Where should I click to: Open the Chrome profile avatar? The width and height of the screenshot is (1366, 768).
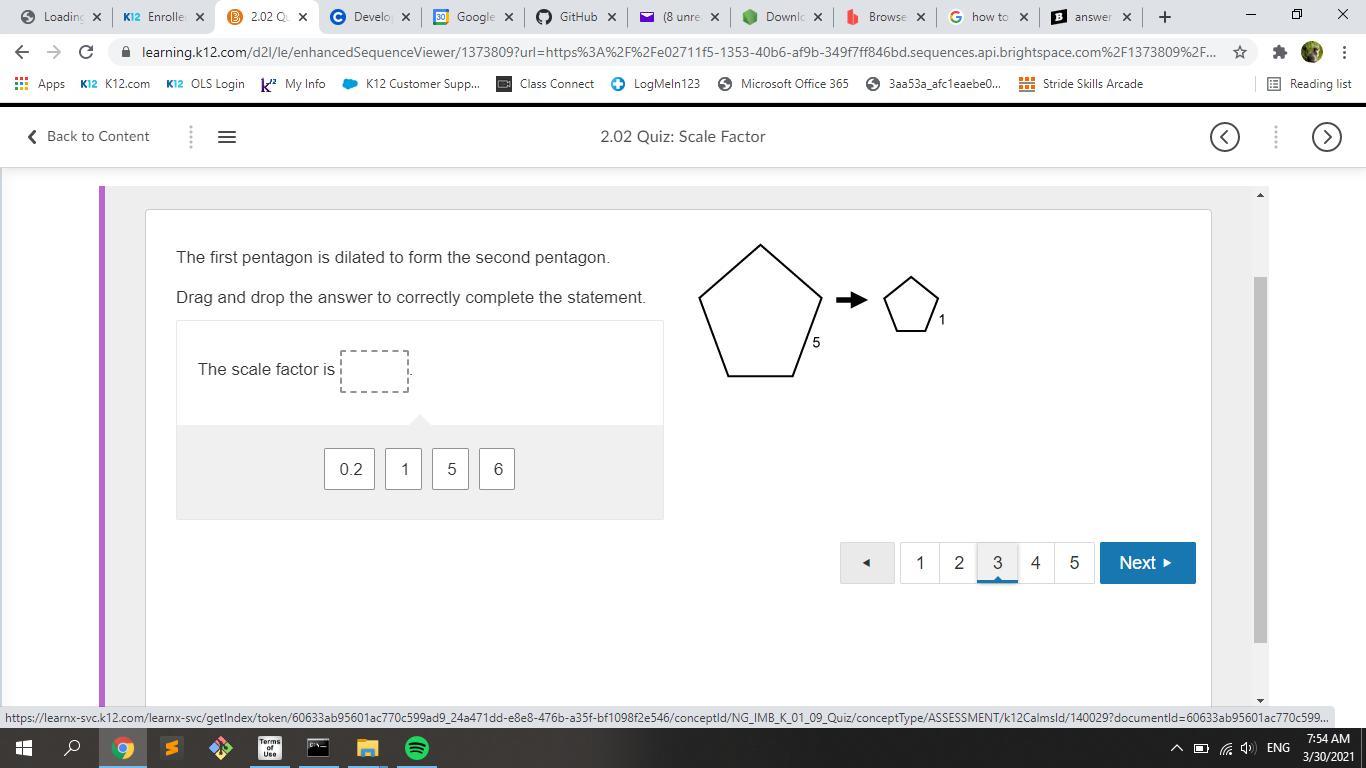click(1312, 52)
